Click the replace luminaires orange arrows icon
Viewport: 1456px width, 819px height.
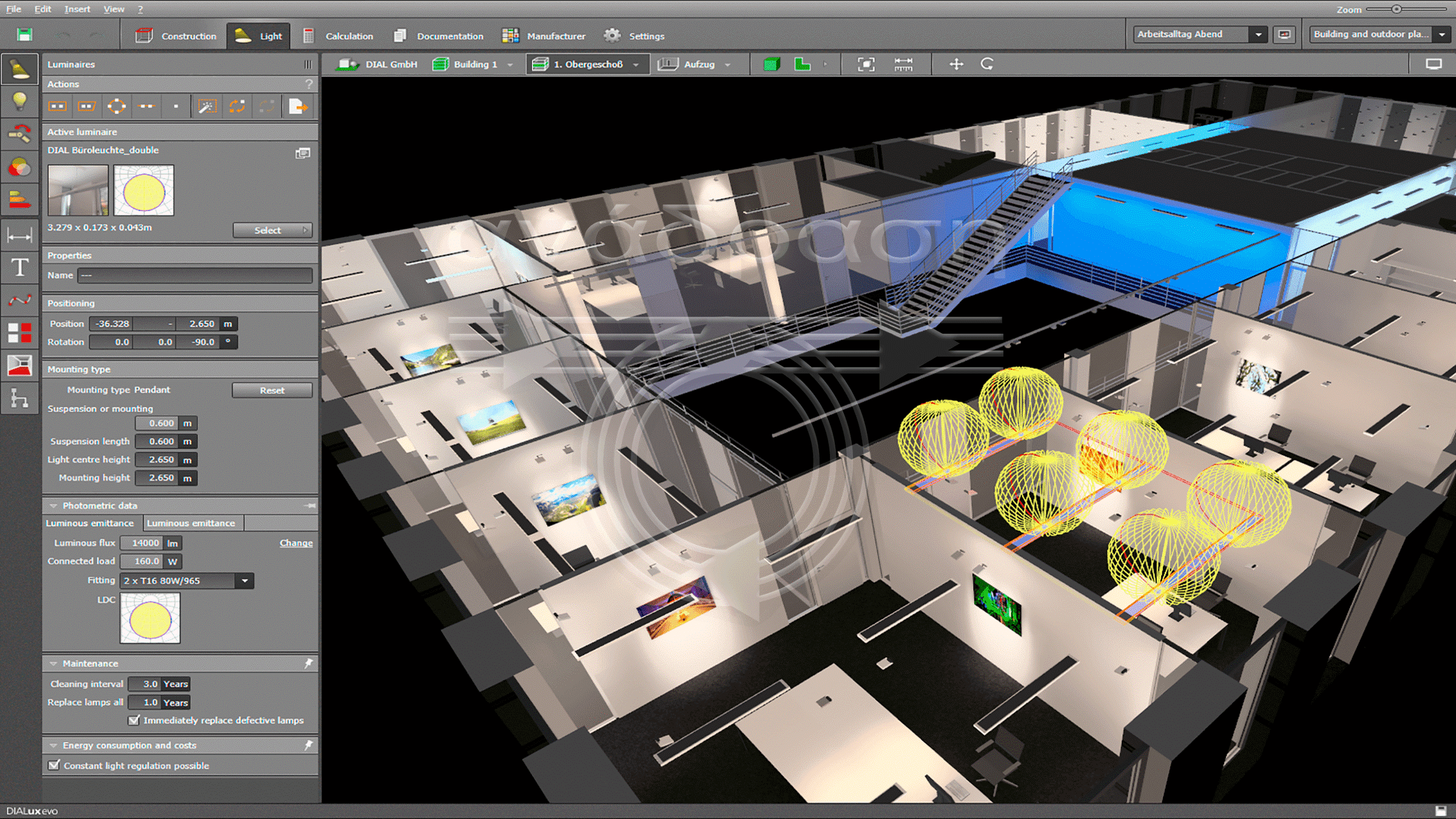pyautogui.click(x=237, y=107)
